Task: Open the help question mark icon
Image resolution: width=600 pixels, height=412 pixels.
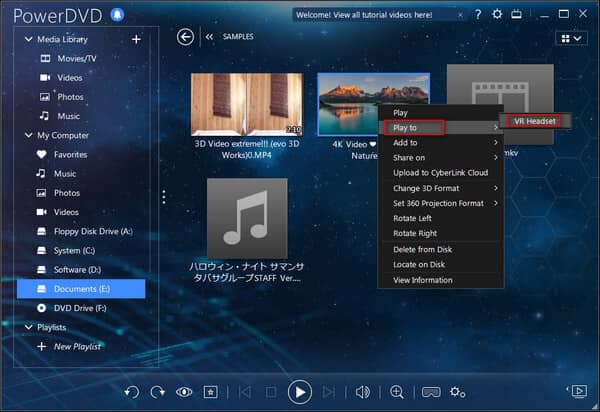Action: click(x=478, y=15)
